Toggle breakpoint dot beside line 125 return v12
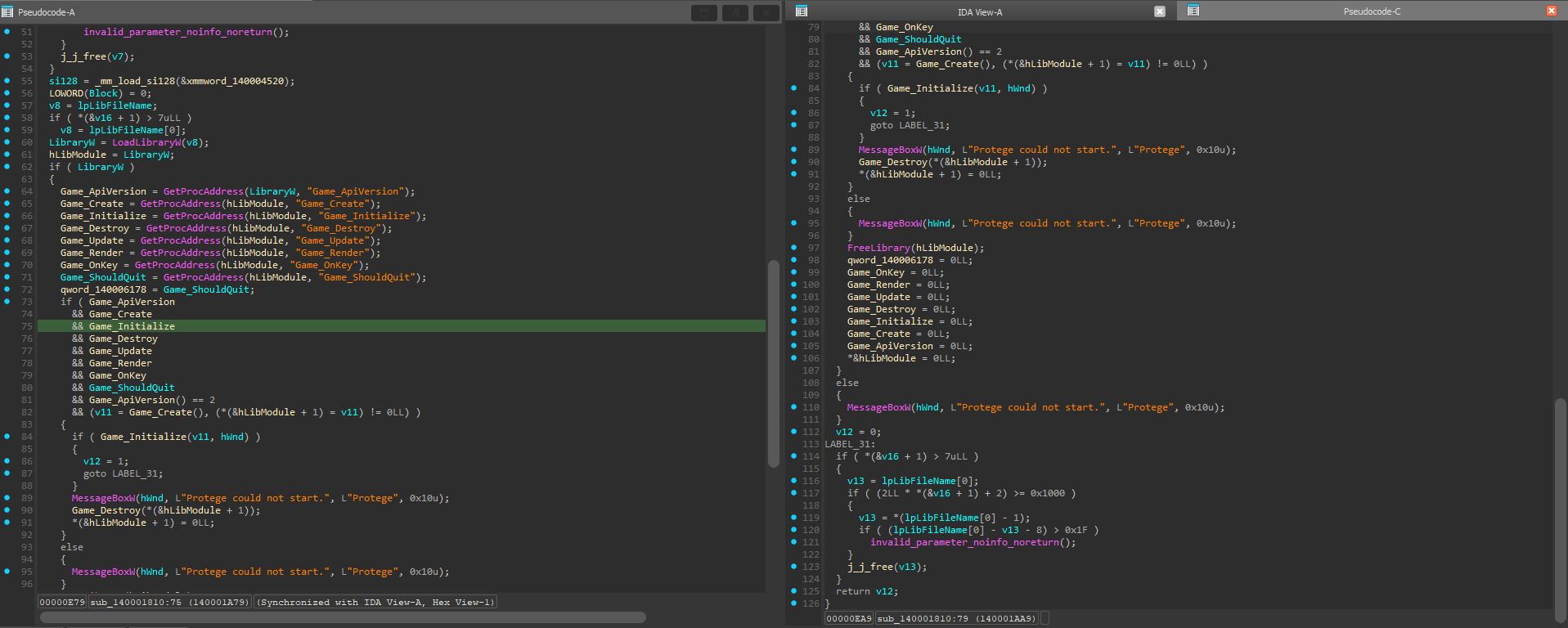 [793, 591]
